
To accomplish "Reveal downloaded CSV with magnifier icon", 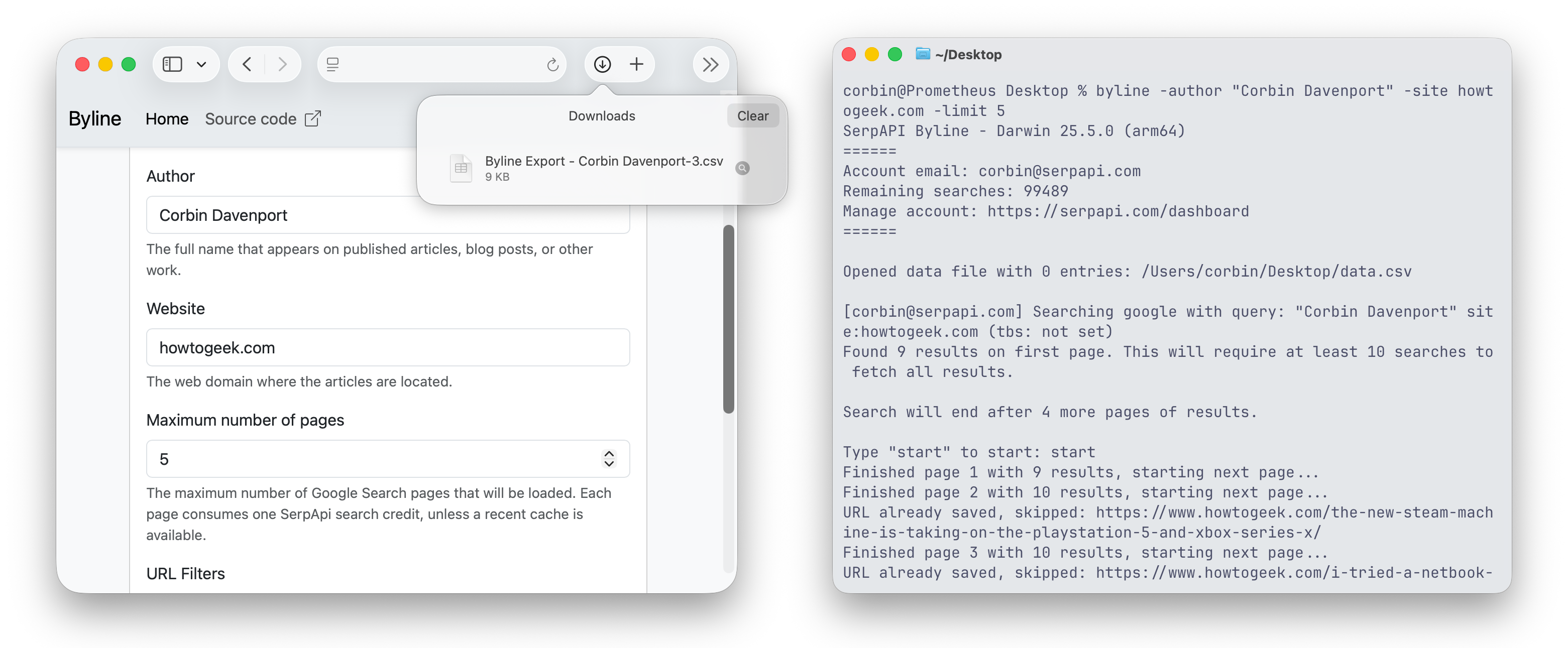I will coord(742,169).
